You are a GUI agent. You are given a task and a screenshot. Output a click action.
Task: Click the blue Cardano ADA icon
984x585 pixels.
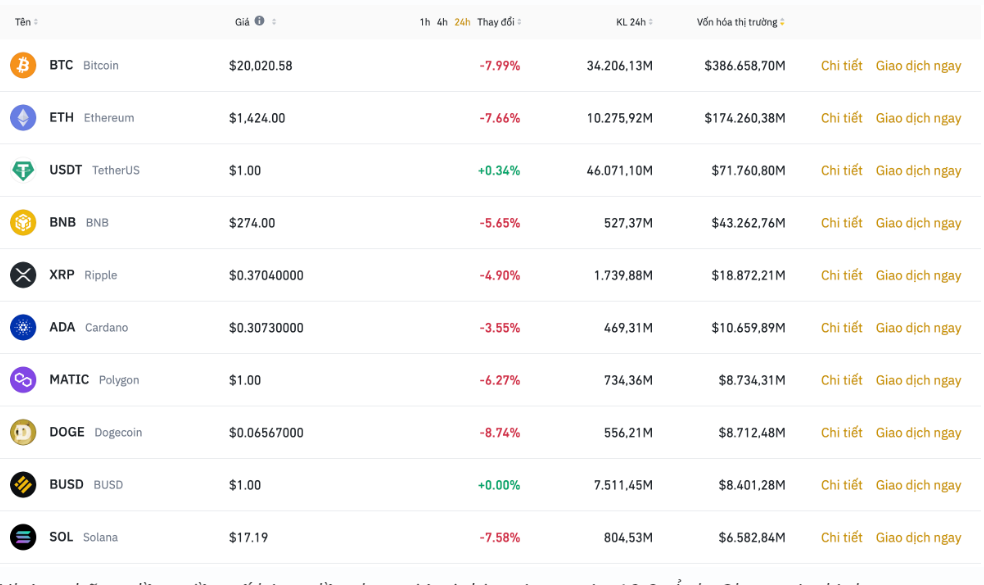(x=23, y=327)
